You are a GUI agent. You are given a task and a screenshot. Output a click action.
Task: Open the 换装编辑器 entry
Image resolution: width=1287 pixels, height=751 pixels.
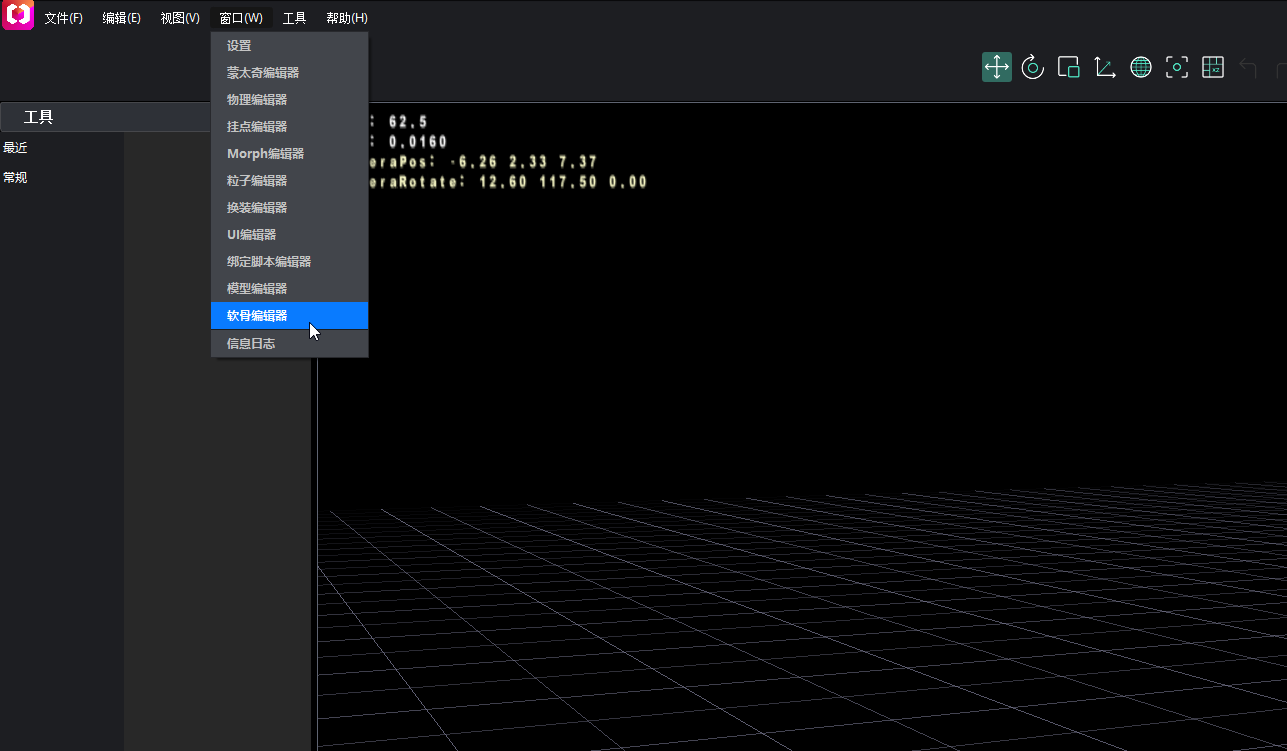[290, 208]
